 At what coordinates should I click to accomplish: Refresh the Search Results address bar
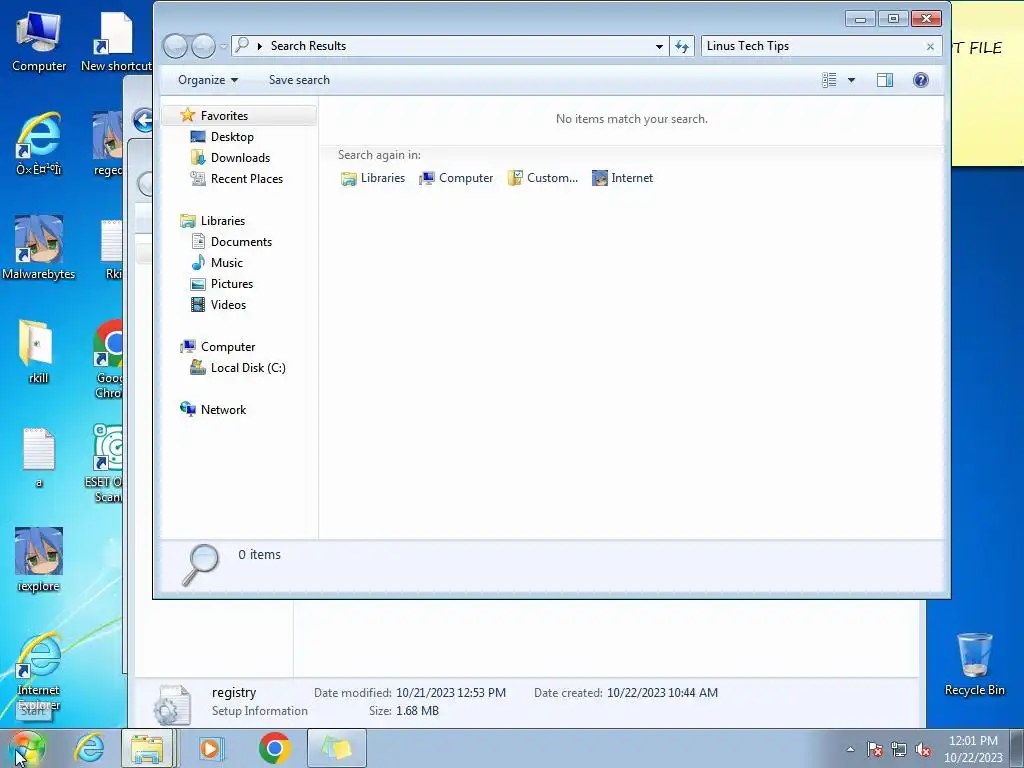(x=682, y=46)
